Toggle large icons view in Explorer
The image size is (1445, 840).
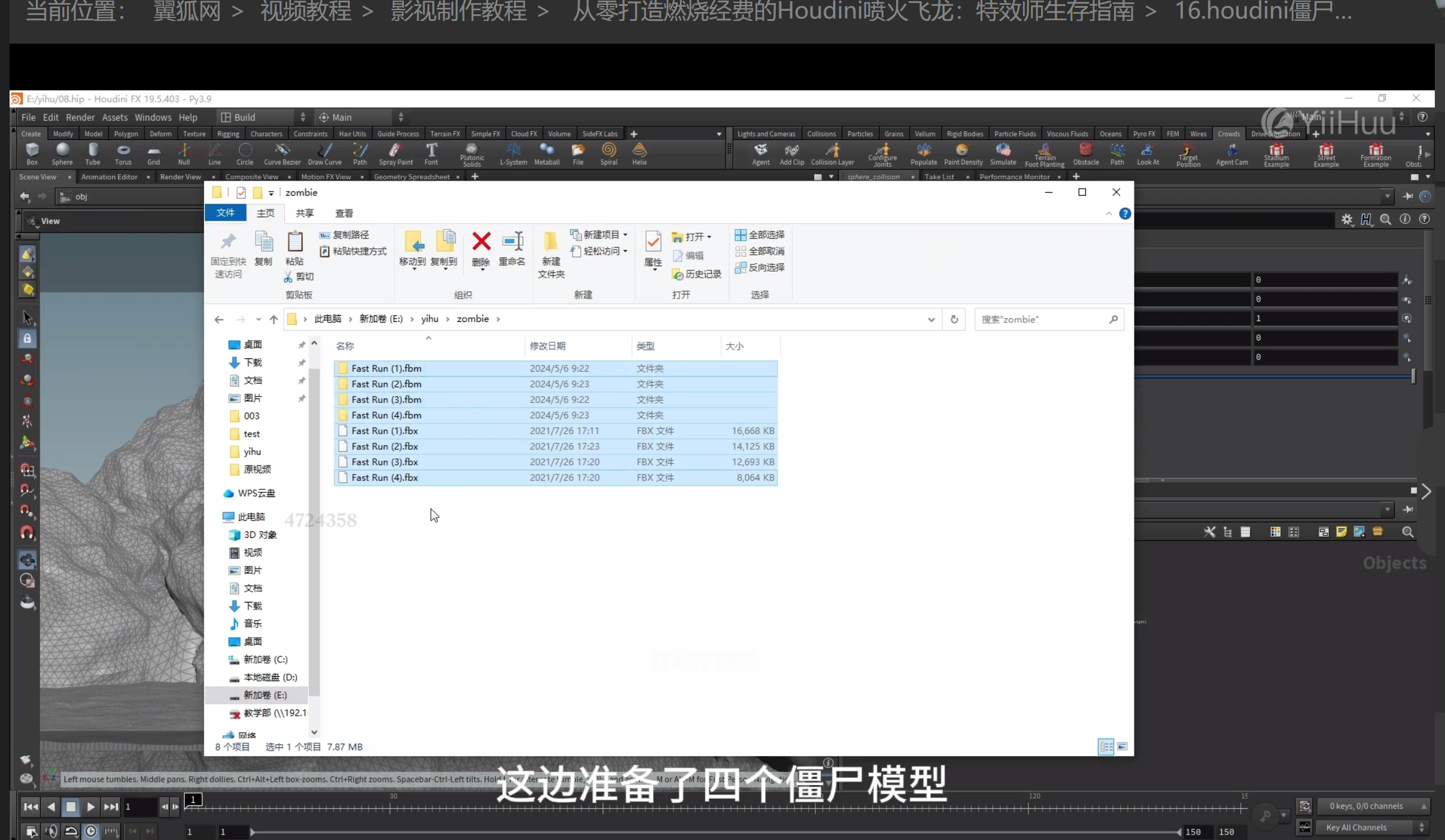[x=1122, y=747]
